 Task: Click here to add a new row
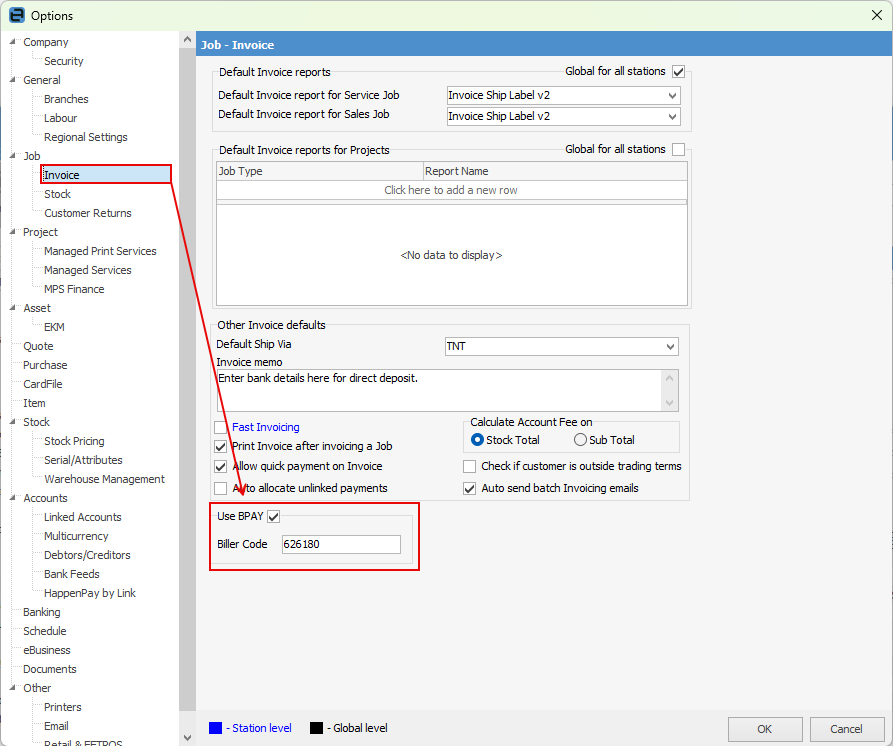click(x=452, y=190)
